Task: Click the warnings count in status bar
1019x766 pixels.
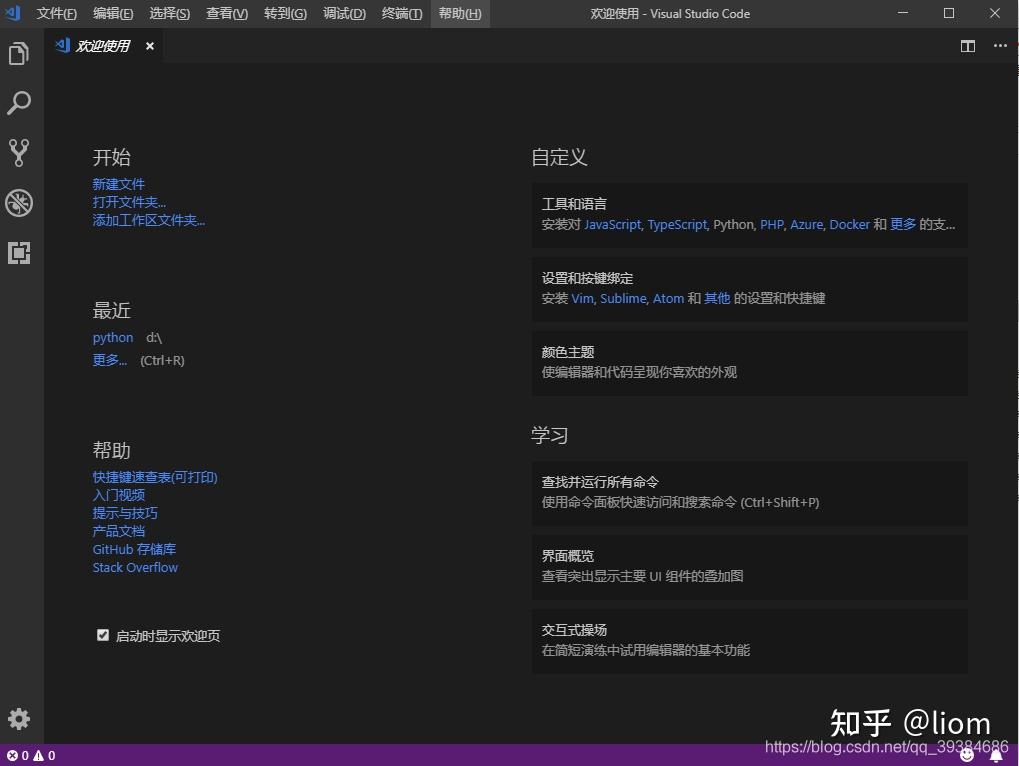Action: (44, 756)
